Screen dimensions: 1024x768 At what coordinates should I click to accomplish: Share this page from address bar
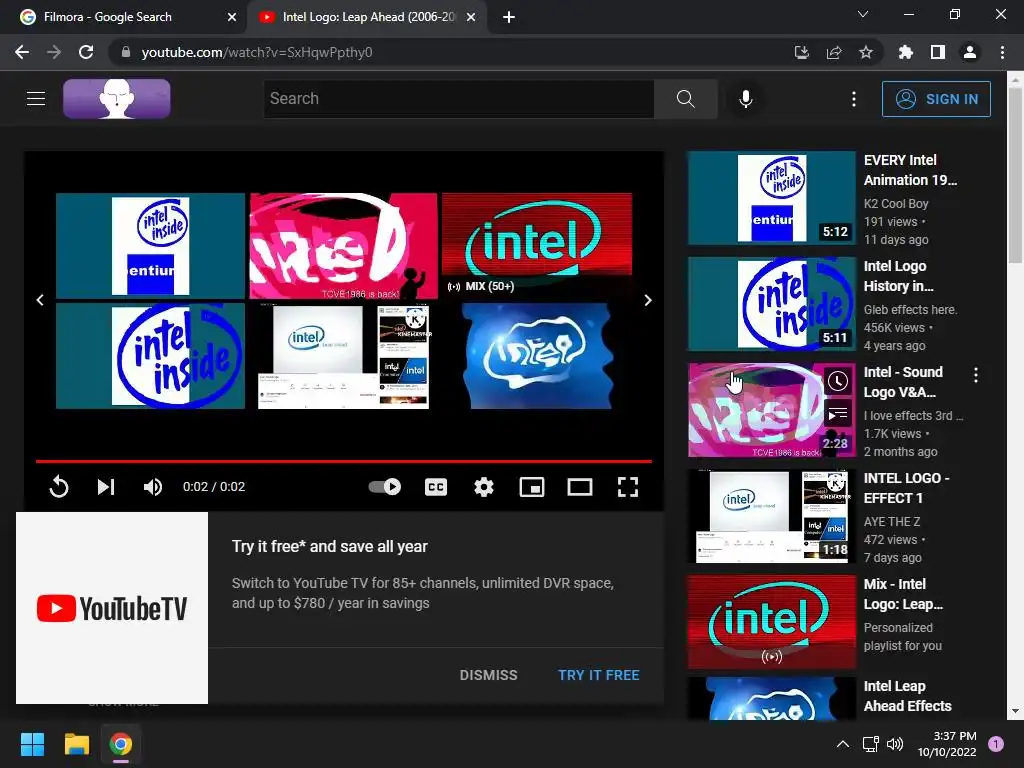[x=833, y=52]
